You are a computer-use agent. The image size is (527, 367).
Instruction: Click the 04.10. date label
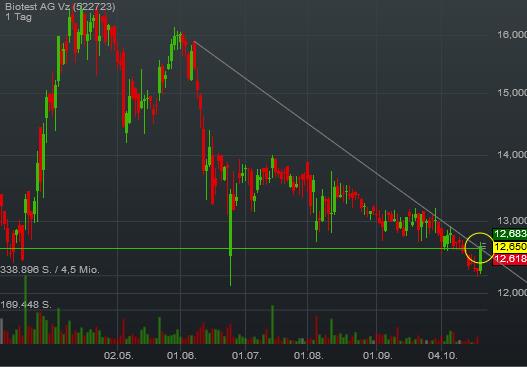(443, 356)
